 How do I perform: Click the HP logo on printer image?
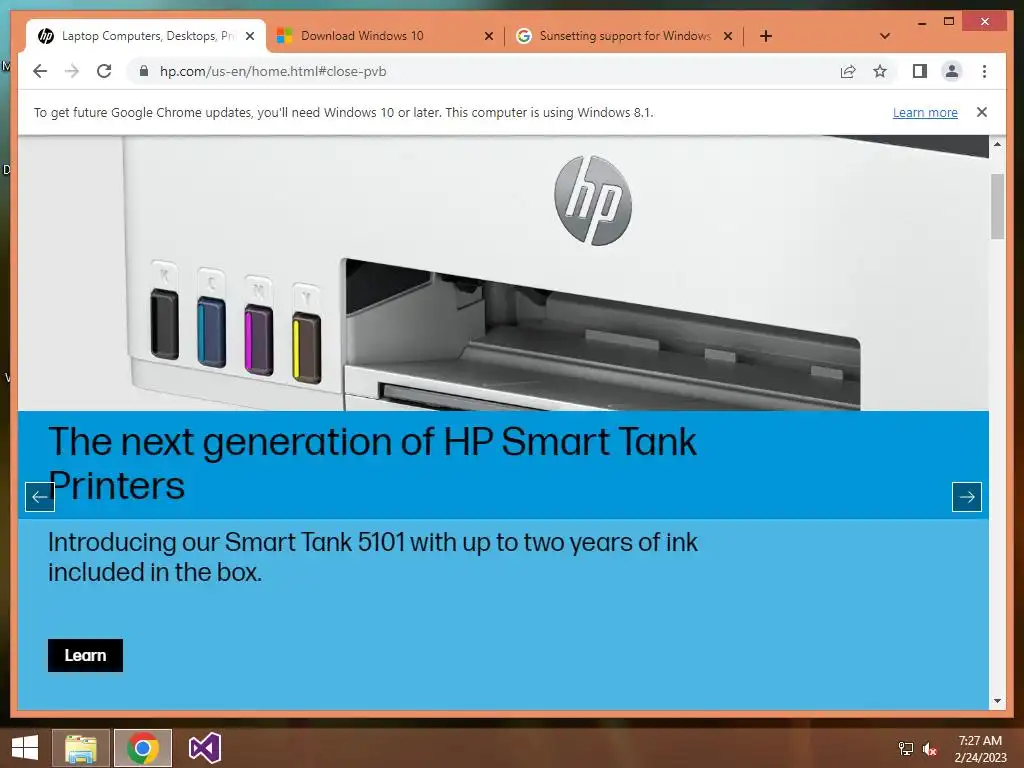pos(593,200)
